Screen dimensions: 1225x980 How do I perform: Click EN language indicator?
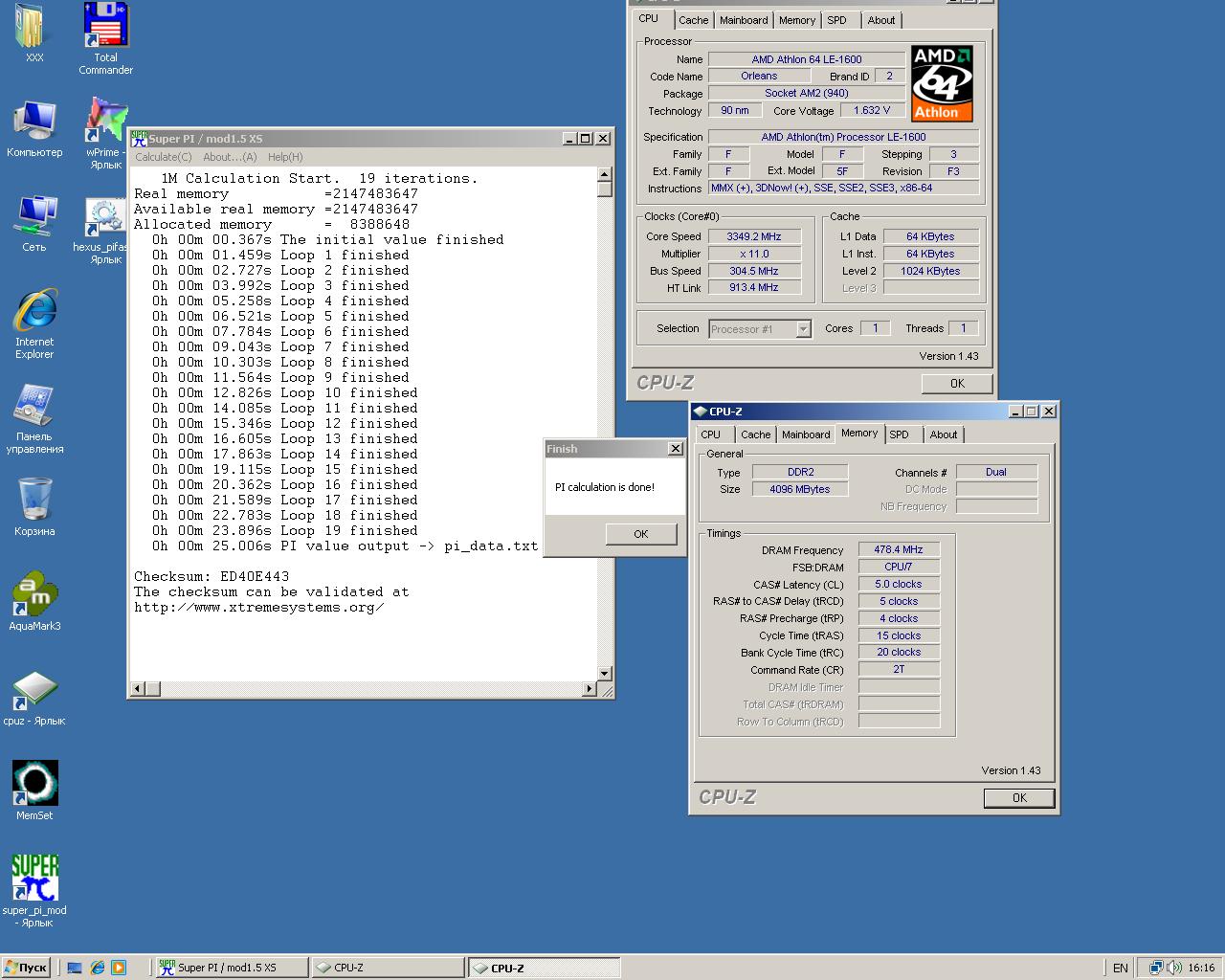coord(1120,968)
